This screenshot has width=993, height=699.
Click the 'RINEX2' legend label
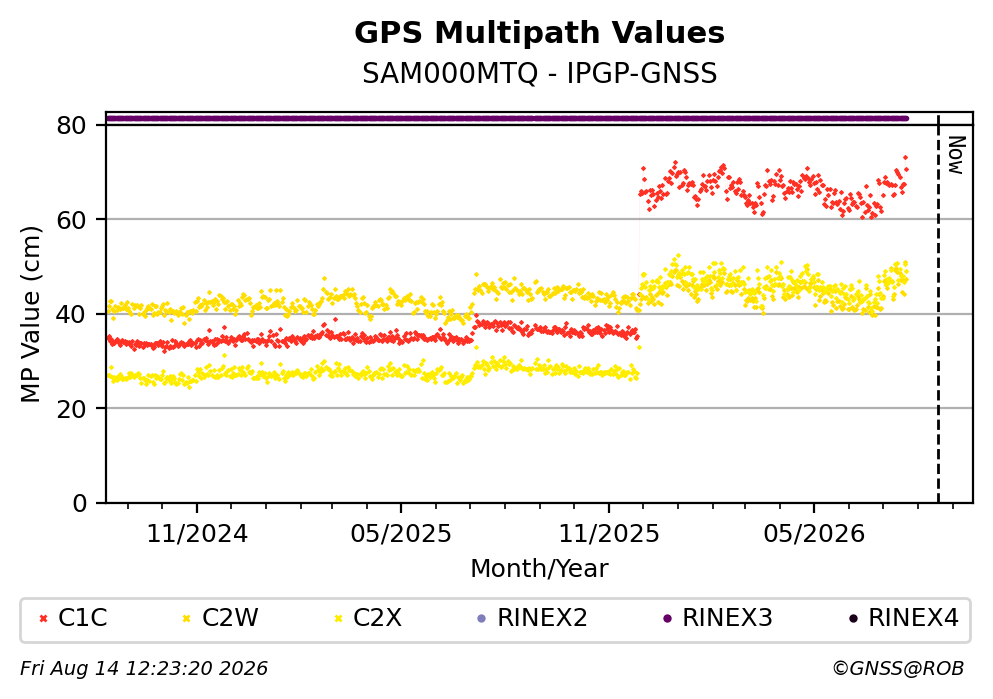coord(542,618)
